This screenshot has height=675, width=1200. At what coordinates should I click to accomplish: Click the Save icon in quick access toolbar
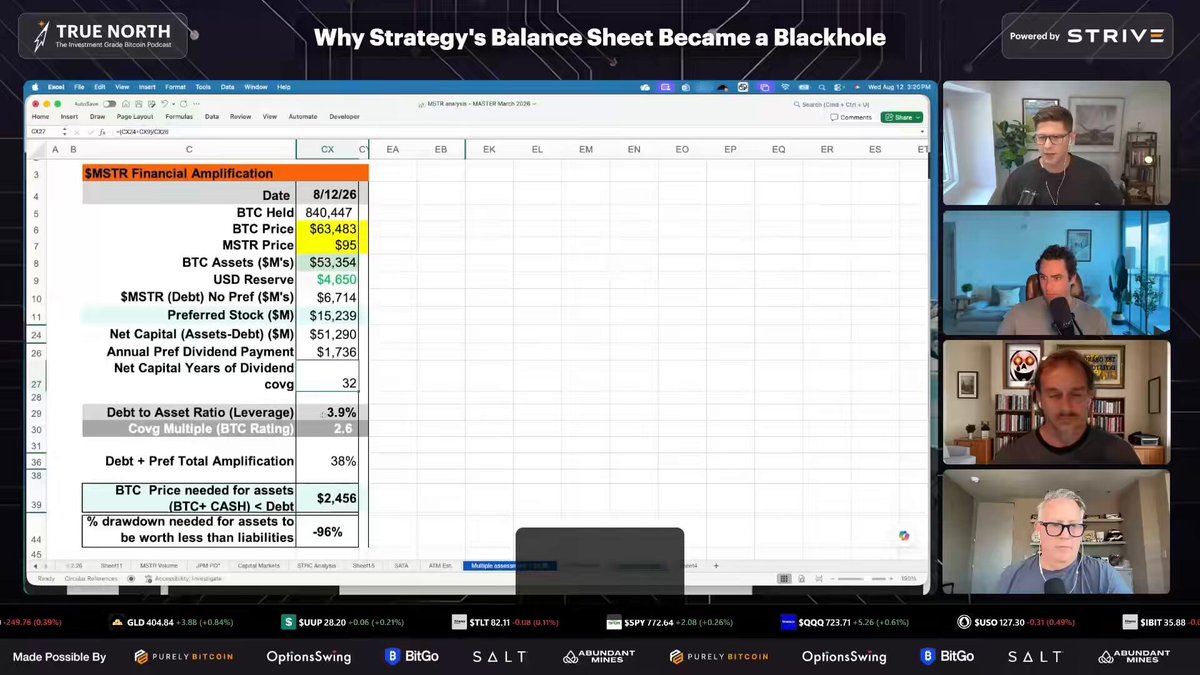139,104
